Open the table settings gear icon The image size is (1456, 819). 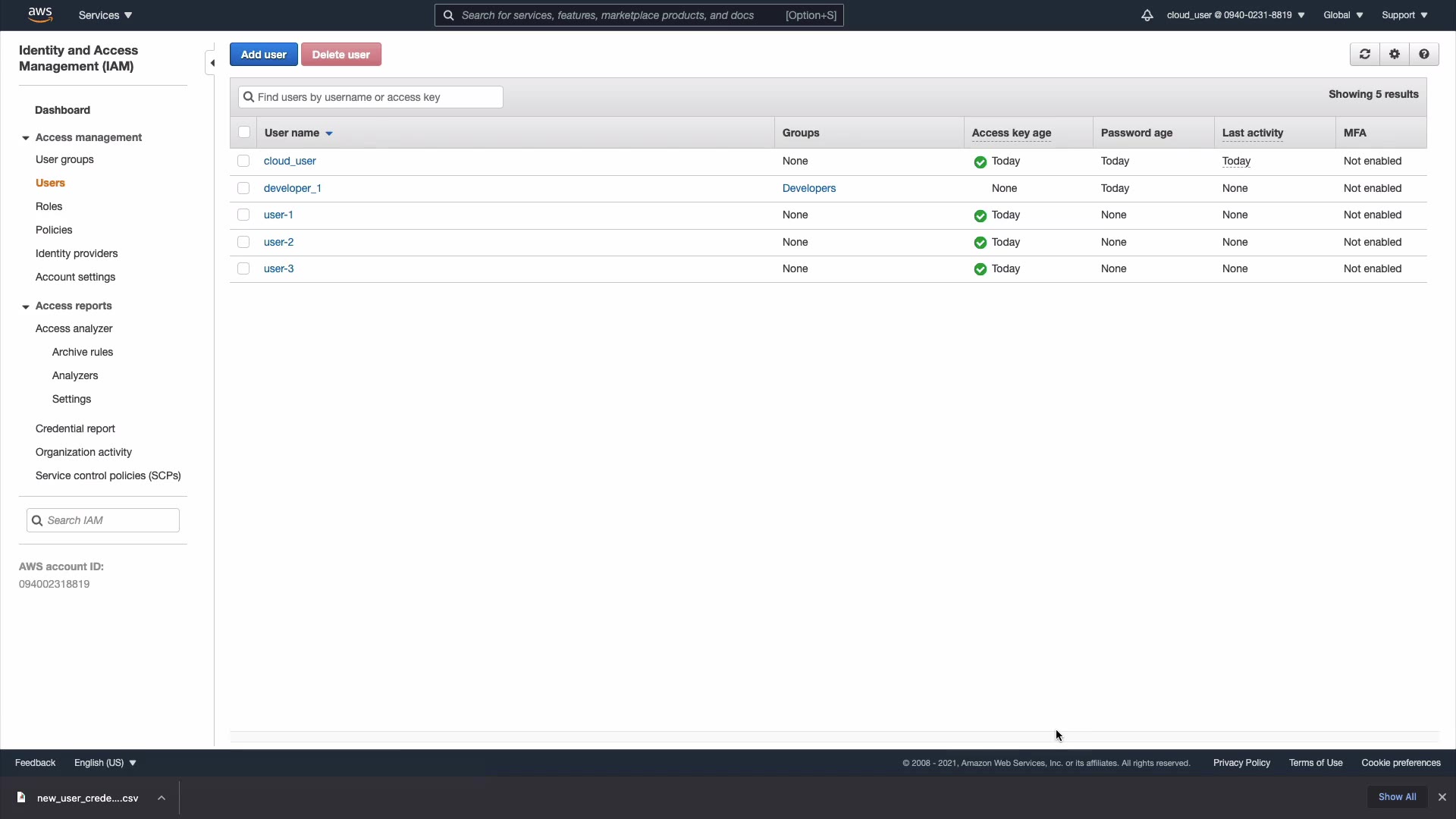pyautogui.click(x=1394, y=55)
